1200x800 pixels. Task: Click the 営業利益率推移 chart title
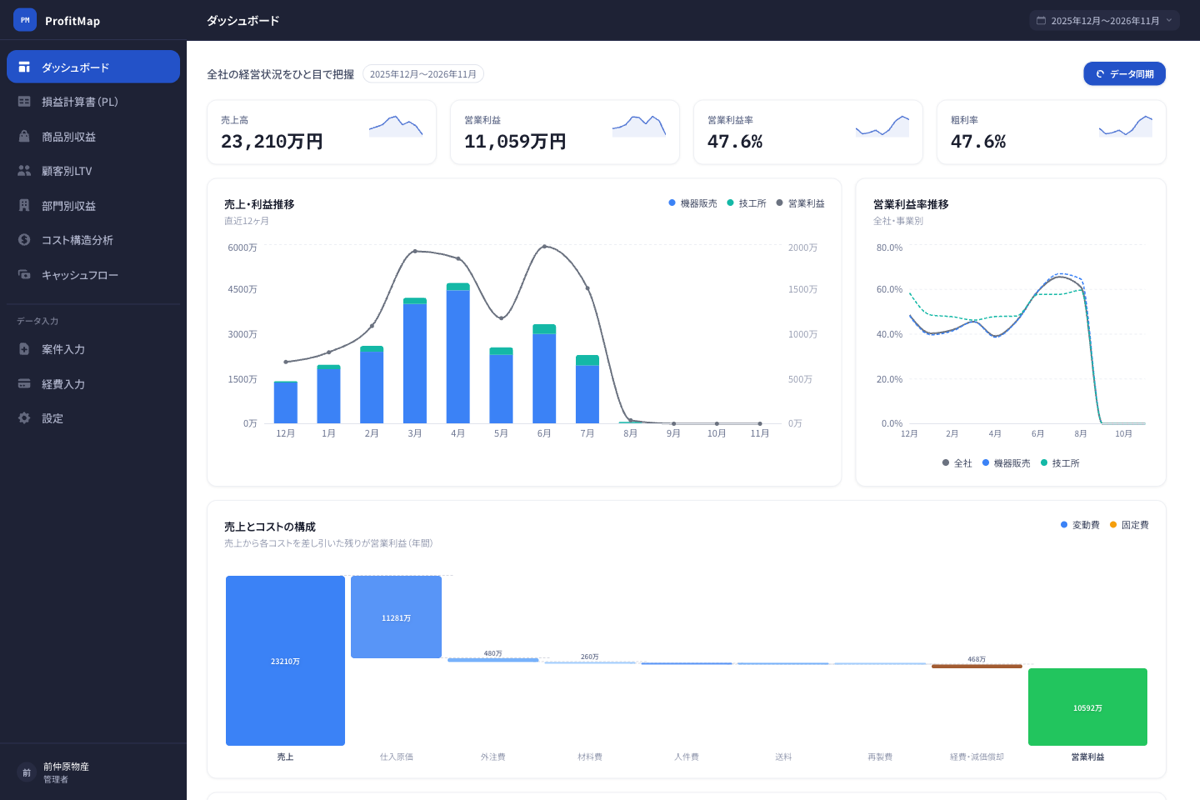pos(911,204)
